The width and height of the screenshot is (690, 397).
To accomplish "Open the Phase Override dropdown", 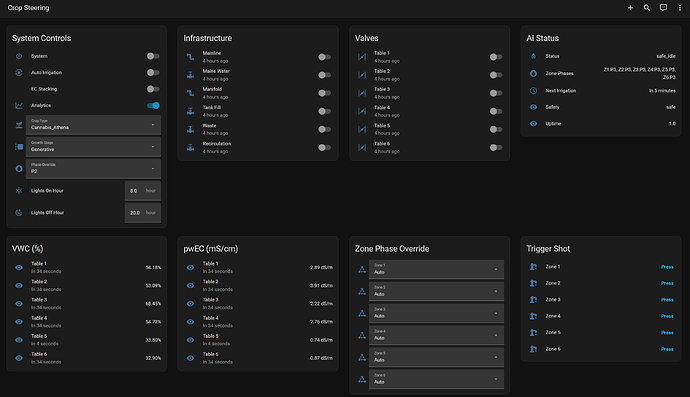I will [93, 169].
